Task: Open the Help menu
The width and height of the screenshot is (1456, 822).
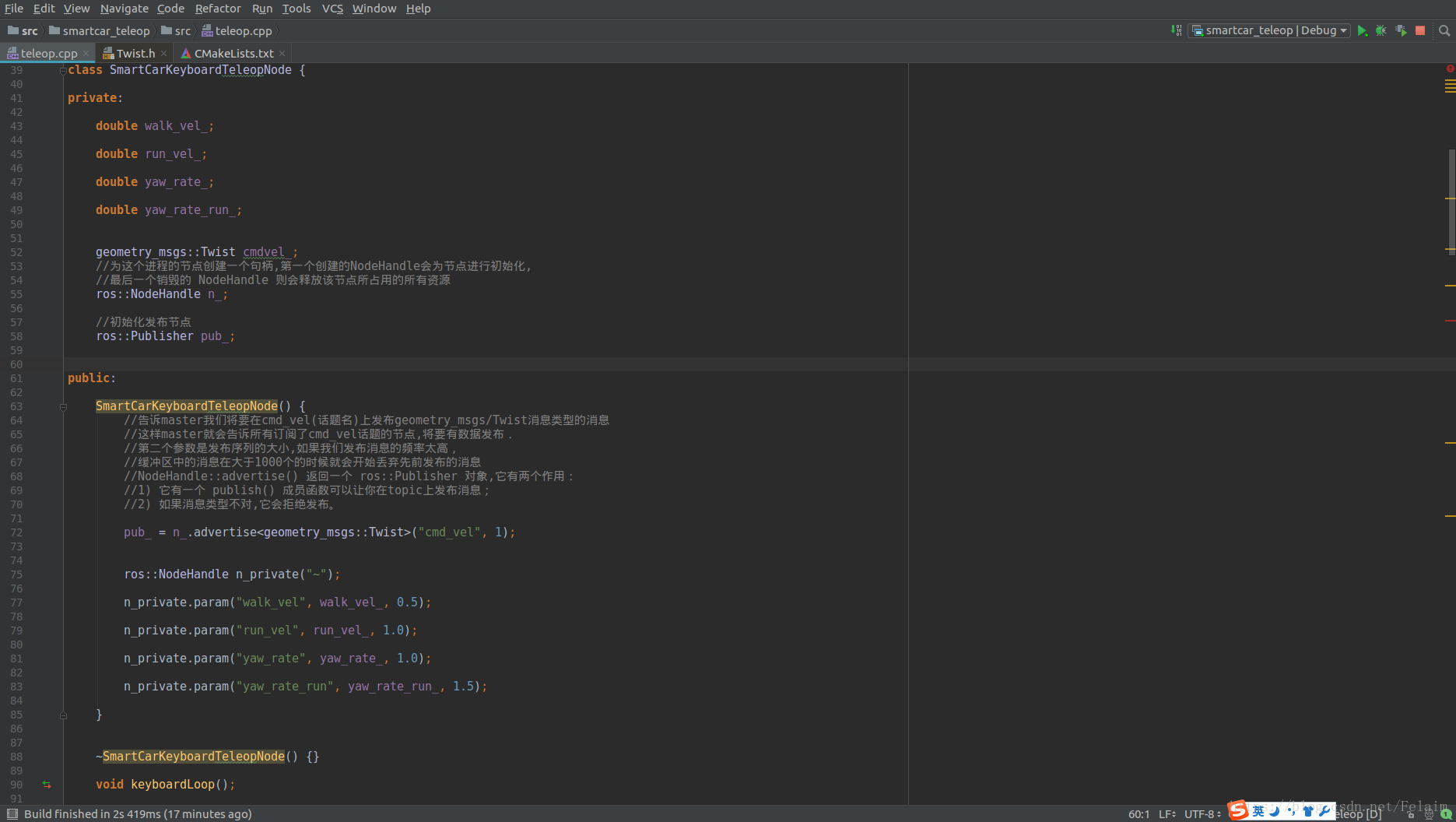Action: pos(418,9)
